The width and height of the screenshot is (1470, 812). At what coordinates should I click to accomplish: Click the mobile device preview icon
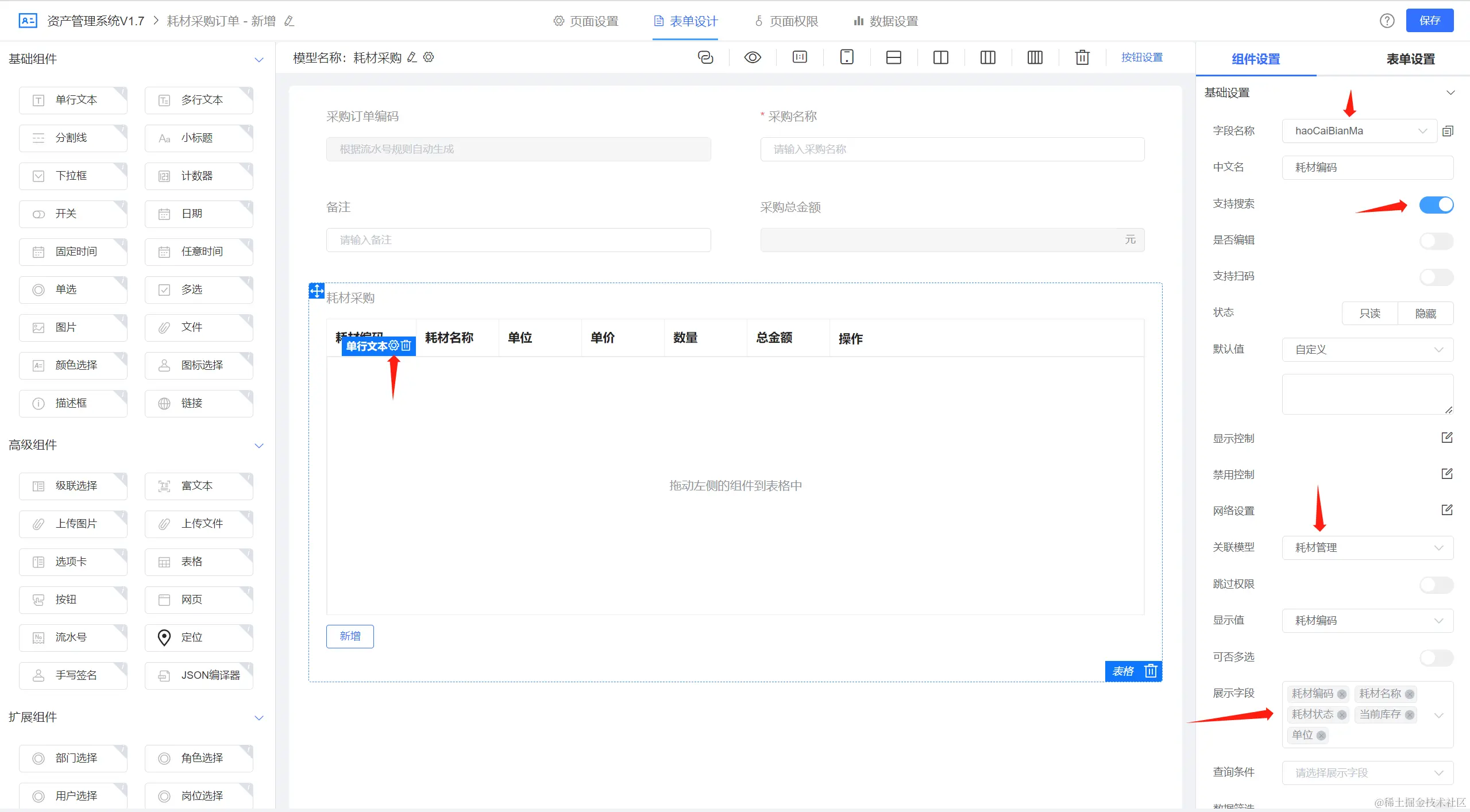(x=847, y=57)
